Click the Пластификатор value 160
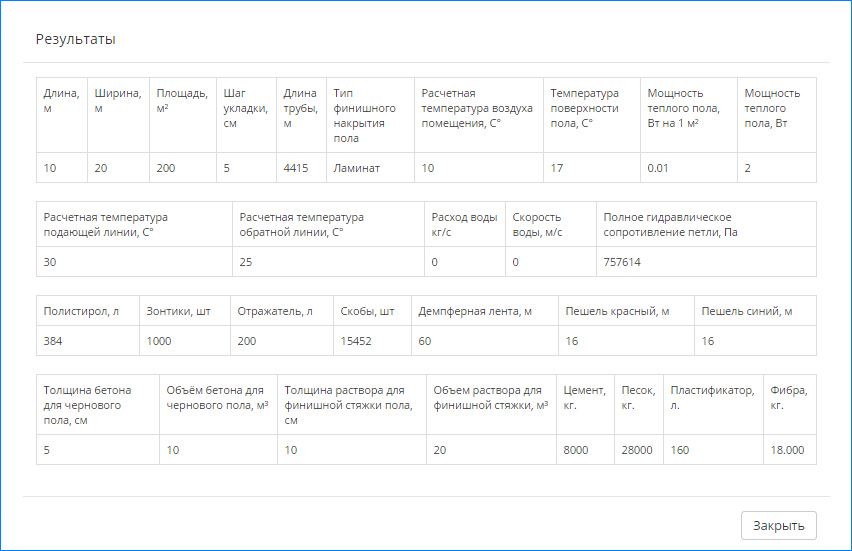This screenshot has width=852, height=551. click(x=680, y=450)
